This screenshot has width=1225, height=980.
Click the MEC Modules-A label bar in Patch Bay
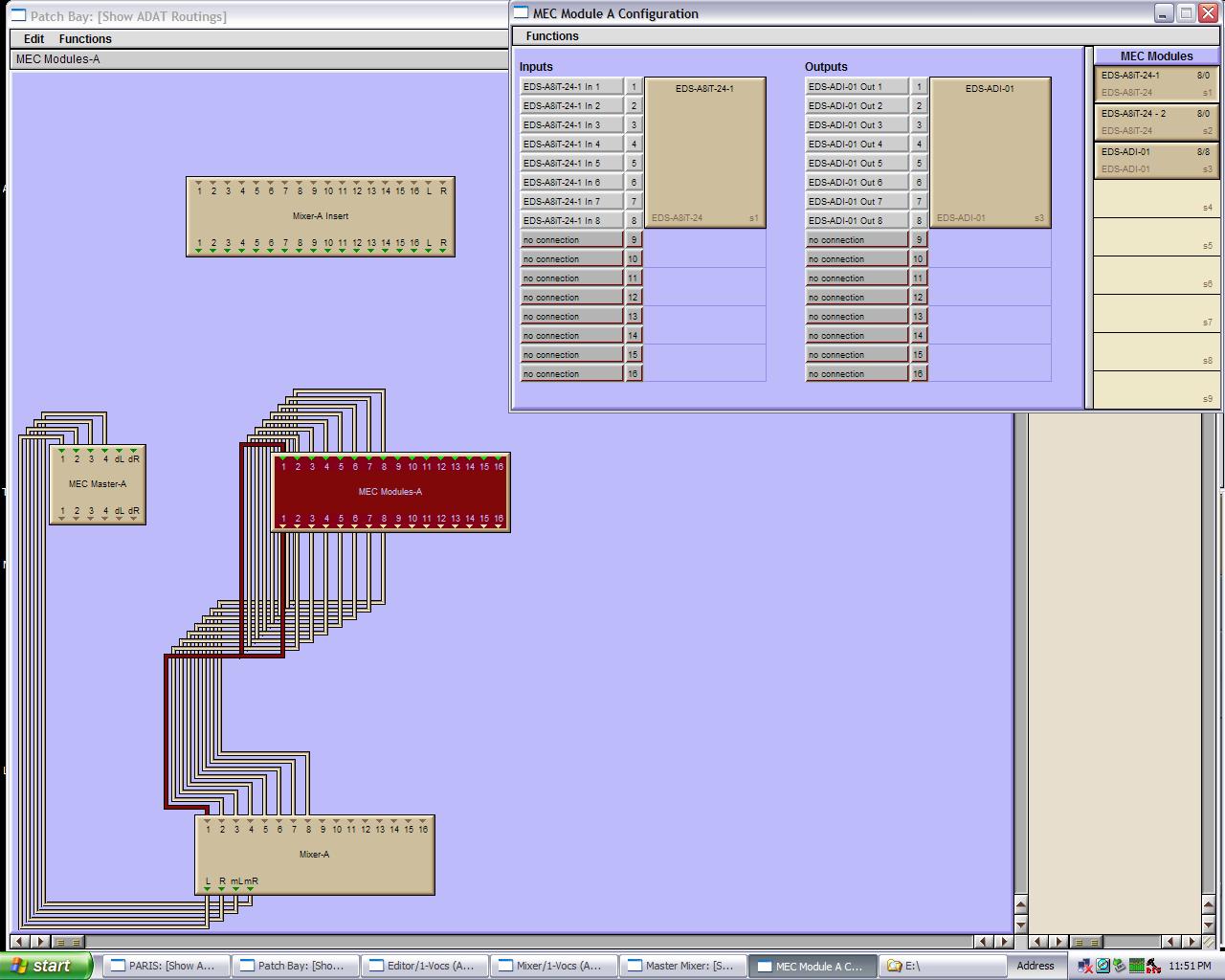tap(258, 59)
